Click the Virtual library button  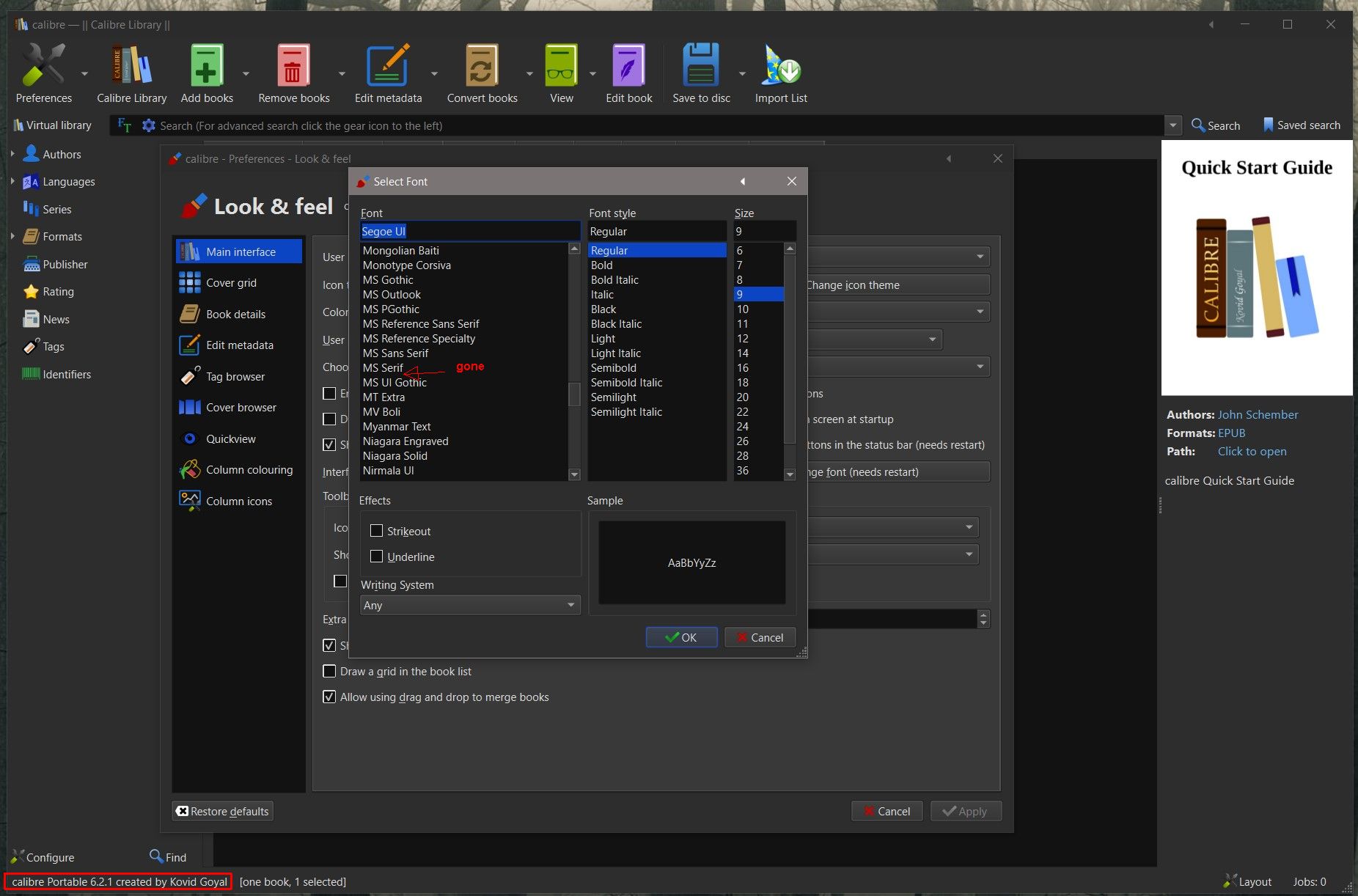coord(52,125)
